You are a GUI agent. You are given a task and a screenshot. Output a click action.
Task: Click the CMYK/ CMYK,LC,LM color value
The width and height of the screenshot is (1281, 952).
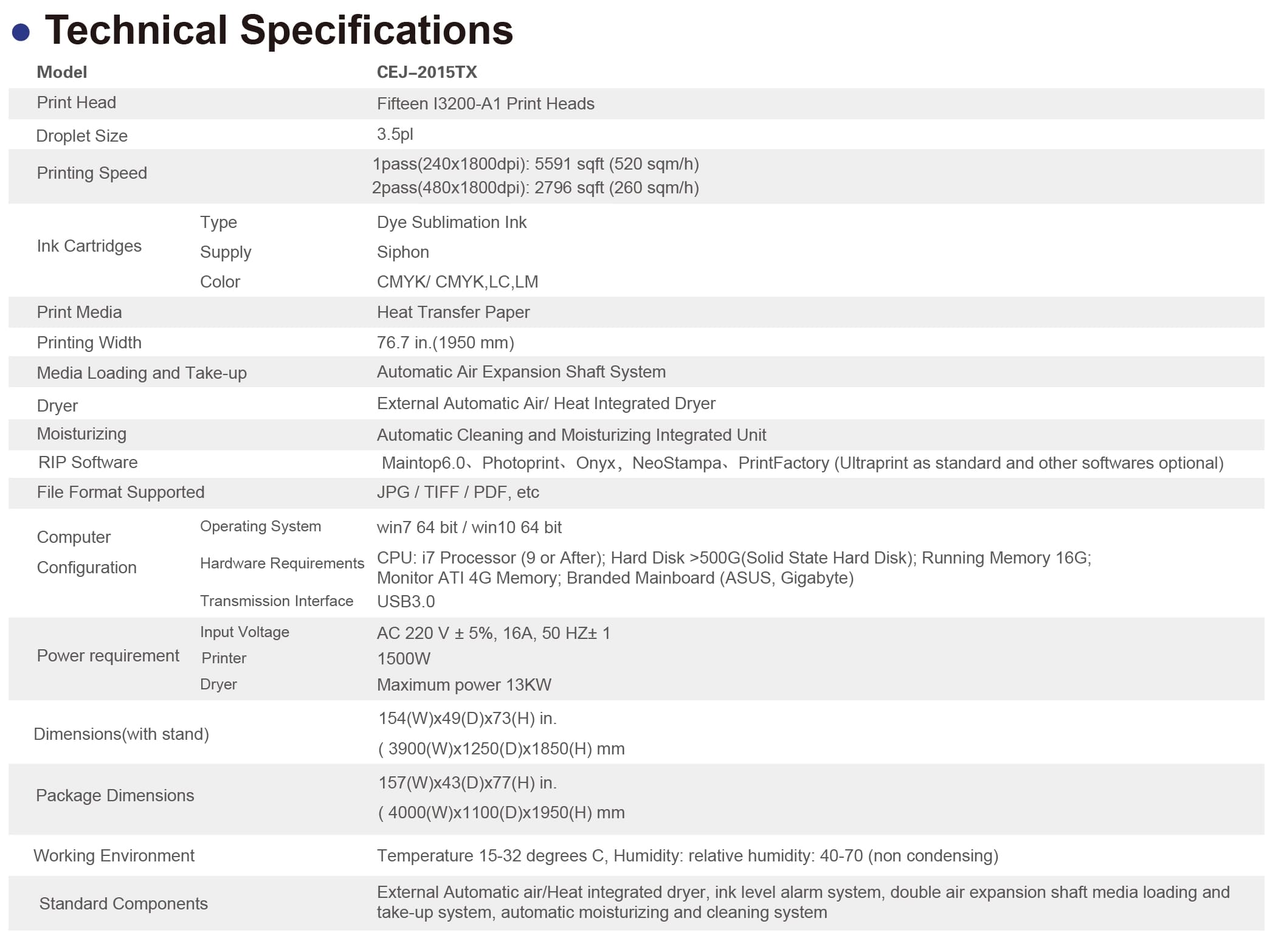(457, 282)
